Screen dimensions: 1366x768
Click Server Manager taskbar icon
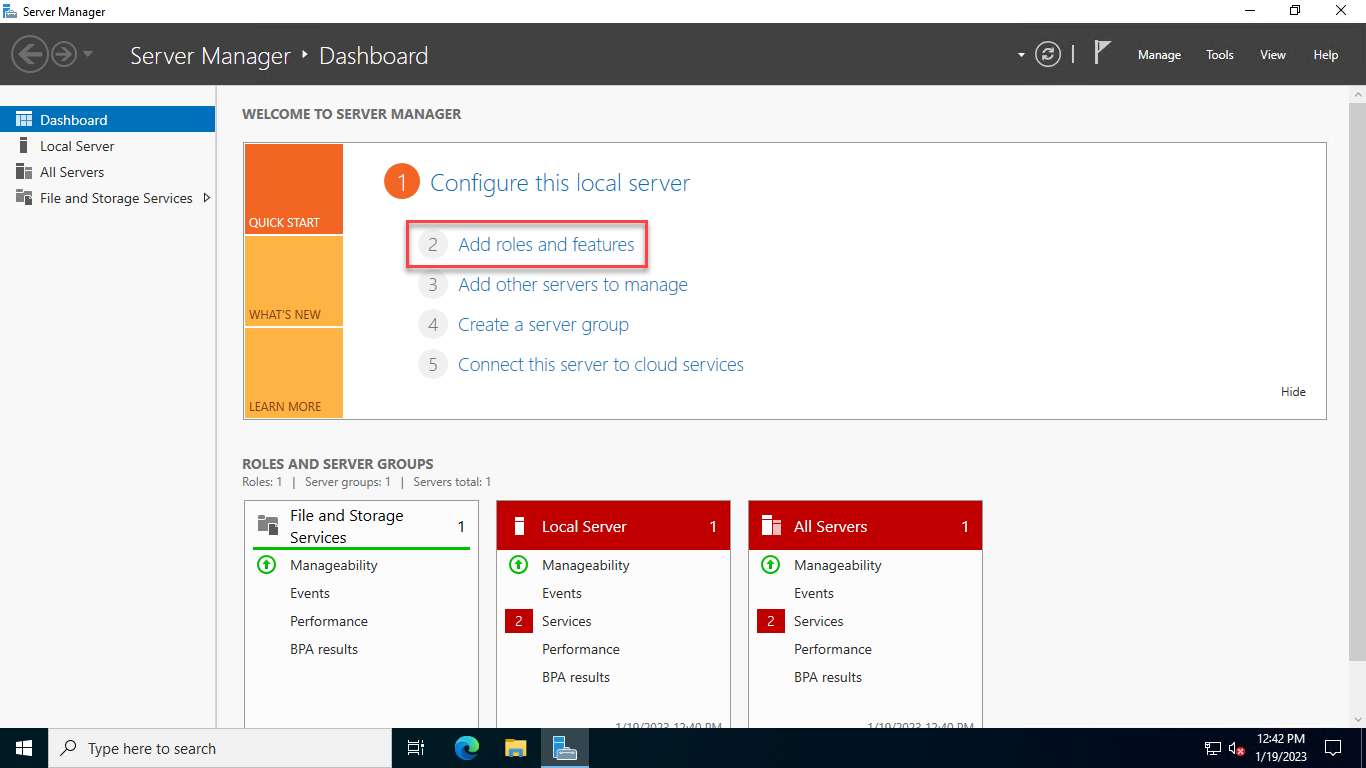(x=564, y=748)
